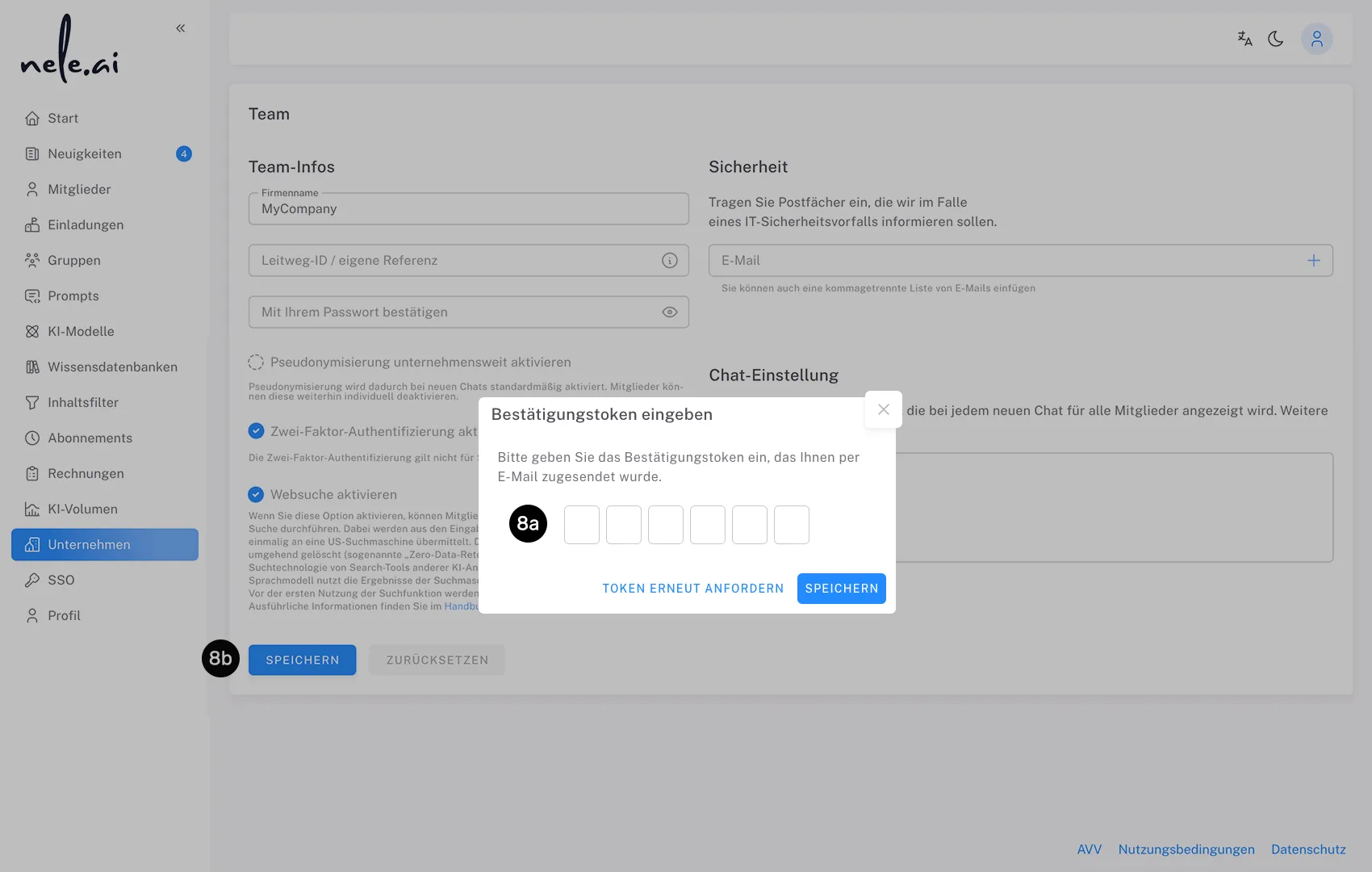Open the Datenschutz link
The image size is (1372, 872).
point(1308,849)
